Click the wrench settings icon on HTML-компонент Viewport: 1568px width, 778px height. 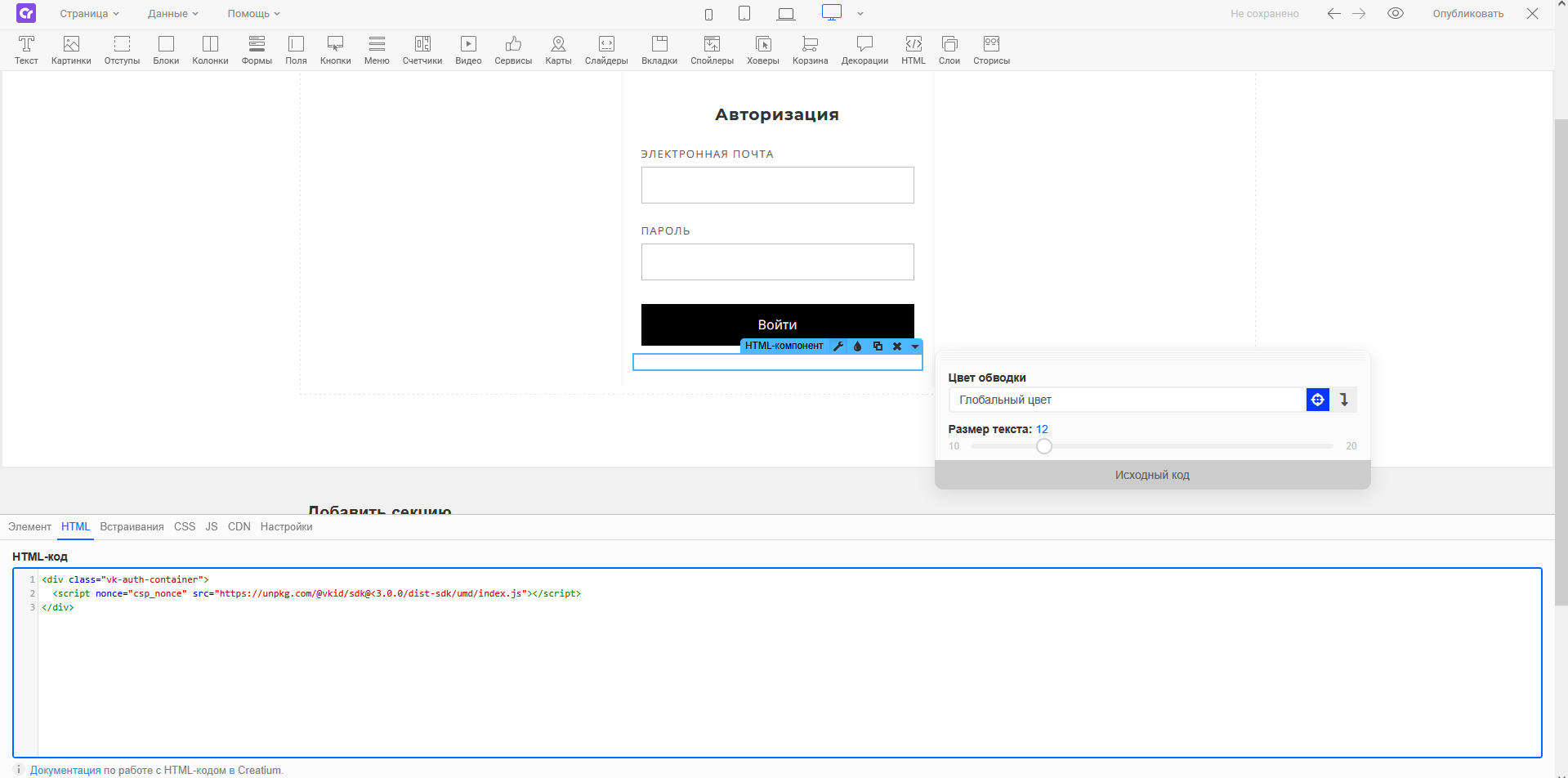point(838,347)
